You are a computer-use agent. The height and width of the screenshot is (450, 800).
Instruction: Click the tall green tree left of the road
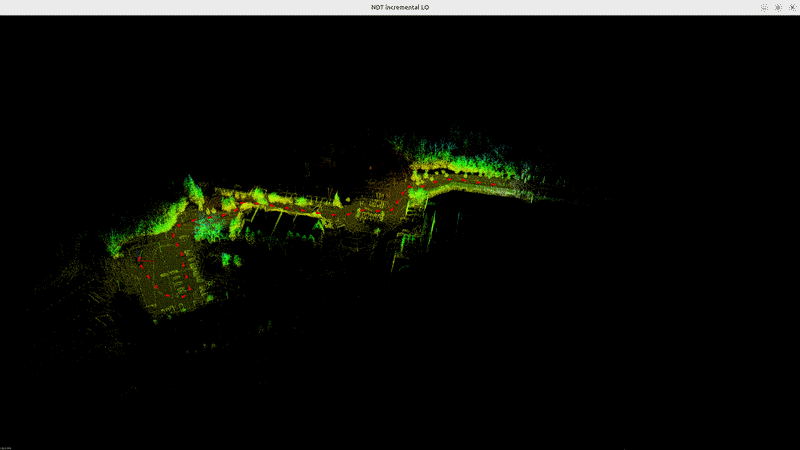(191, 190)
